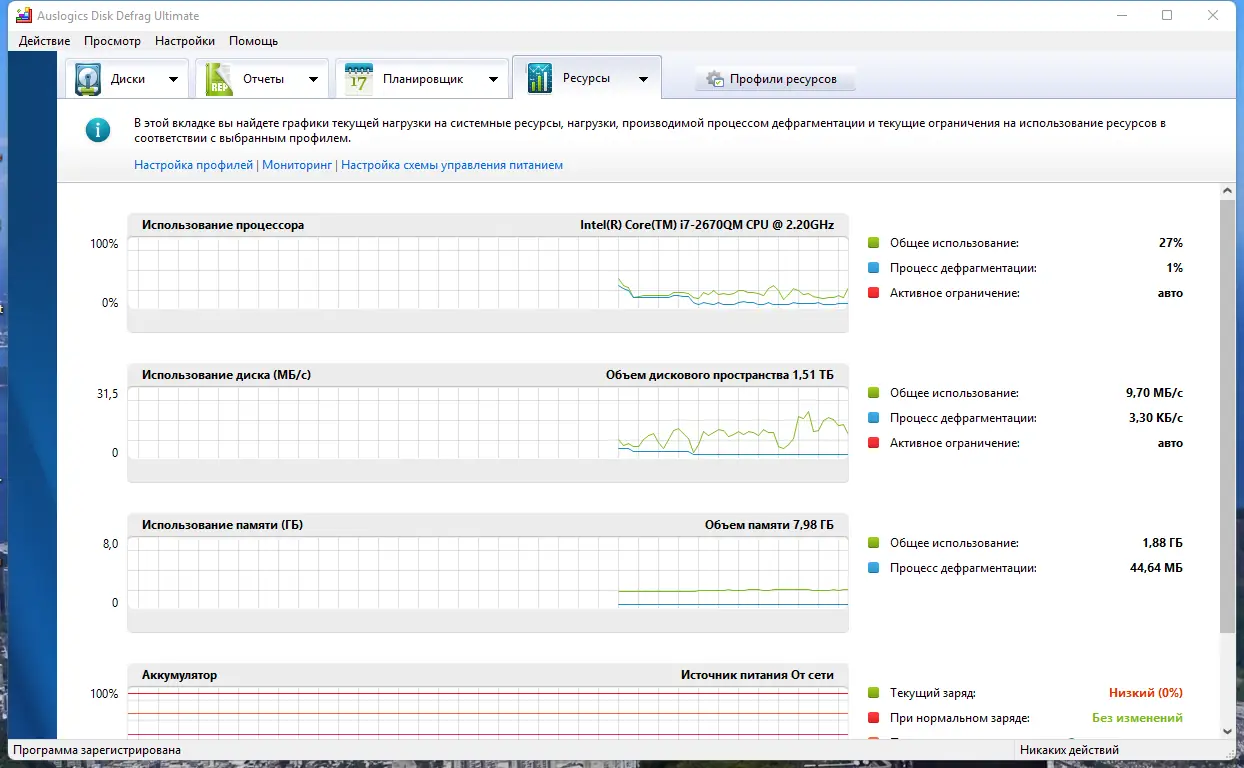Viewport: 1244px width, 768px height.
Task: Click the CPU usage graph
Action: pyautogui.click(x=488, y=273)
